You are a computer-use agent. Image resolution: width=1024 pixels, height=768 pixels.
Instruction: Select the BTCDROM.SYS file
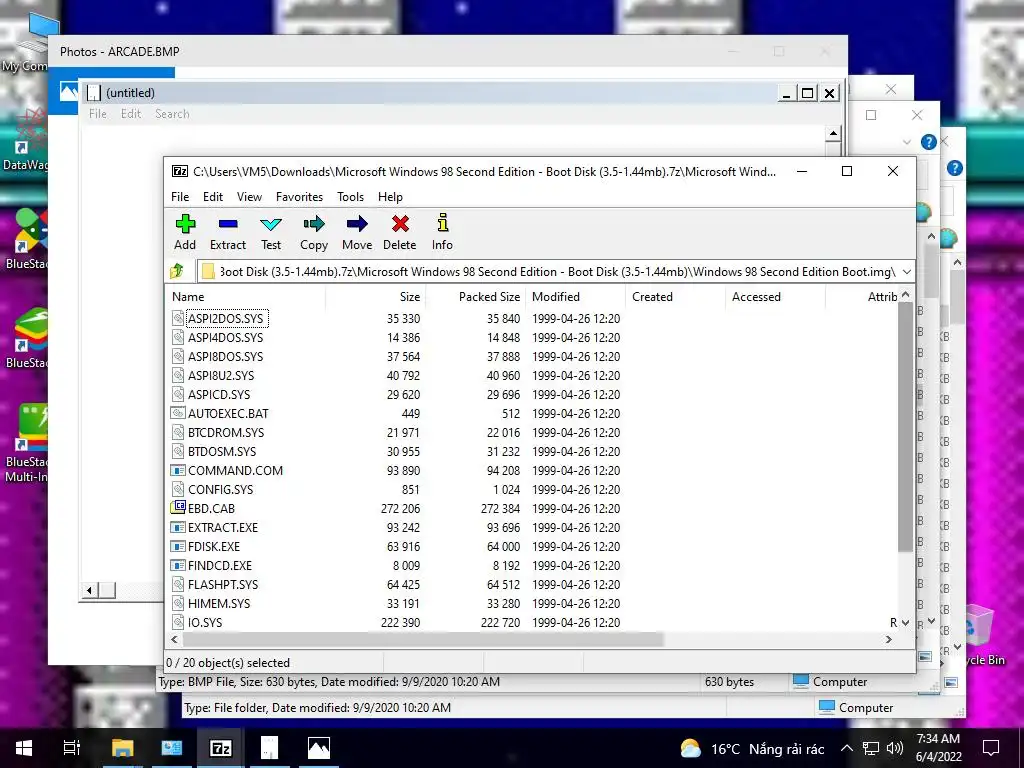tap(227, 432)
